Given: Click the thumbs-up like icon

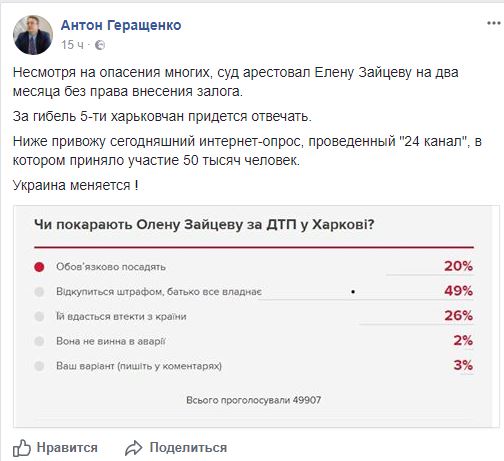Looking at the screenshot, I should [x=22, y=448].
